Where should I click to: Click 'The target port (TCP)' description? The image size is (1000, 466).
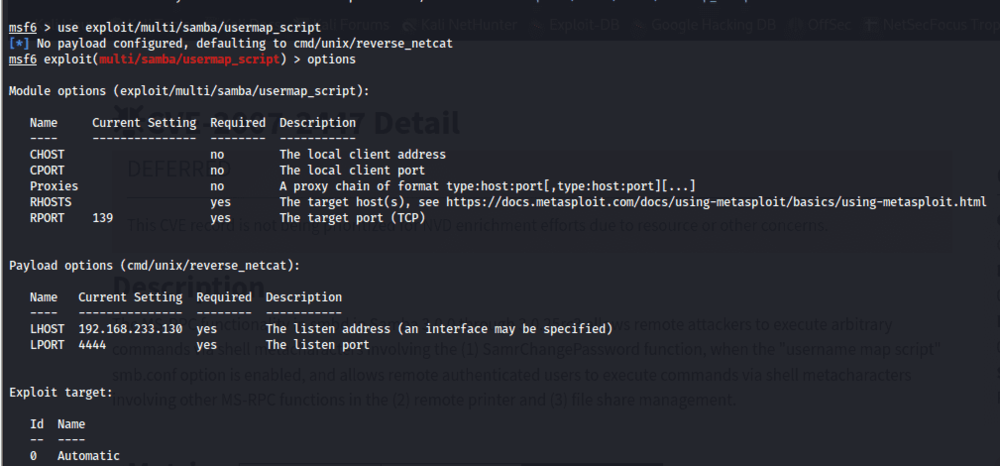pos(352,218)
